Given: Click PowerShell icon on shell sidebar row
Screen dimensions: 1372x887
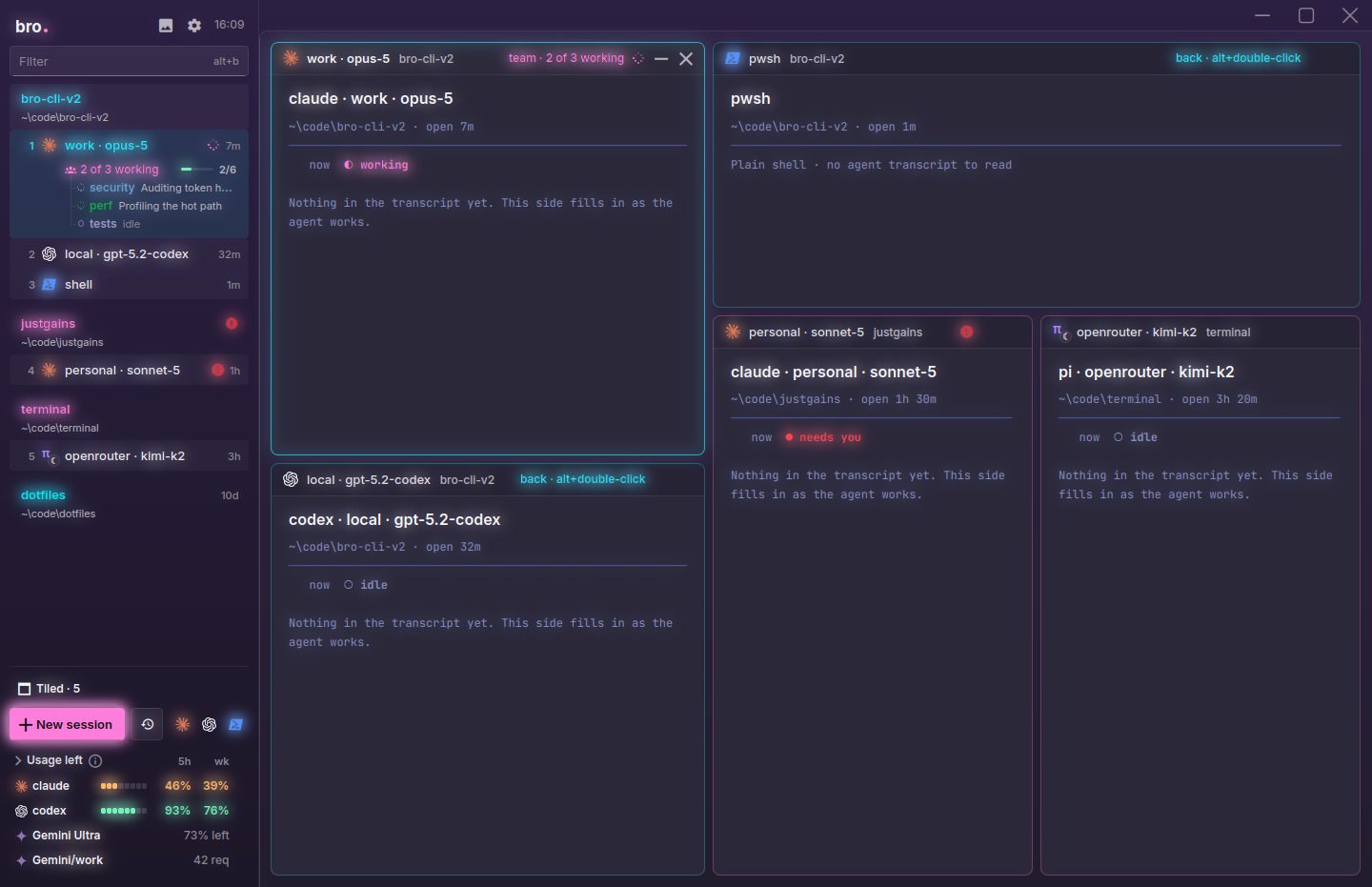Looking at the screenshot, I should click(x=50, y=285).
